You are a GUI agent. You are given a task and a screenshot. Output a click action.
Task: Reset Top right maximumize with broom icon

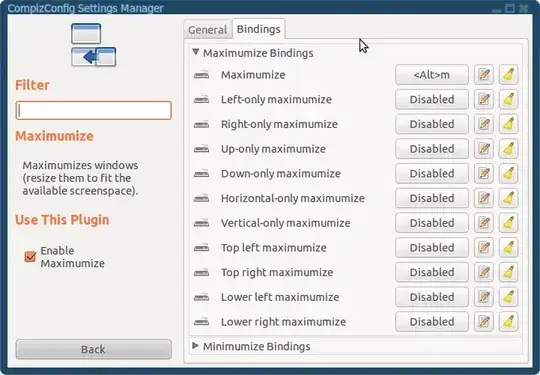[508, 272]
